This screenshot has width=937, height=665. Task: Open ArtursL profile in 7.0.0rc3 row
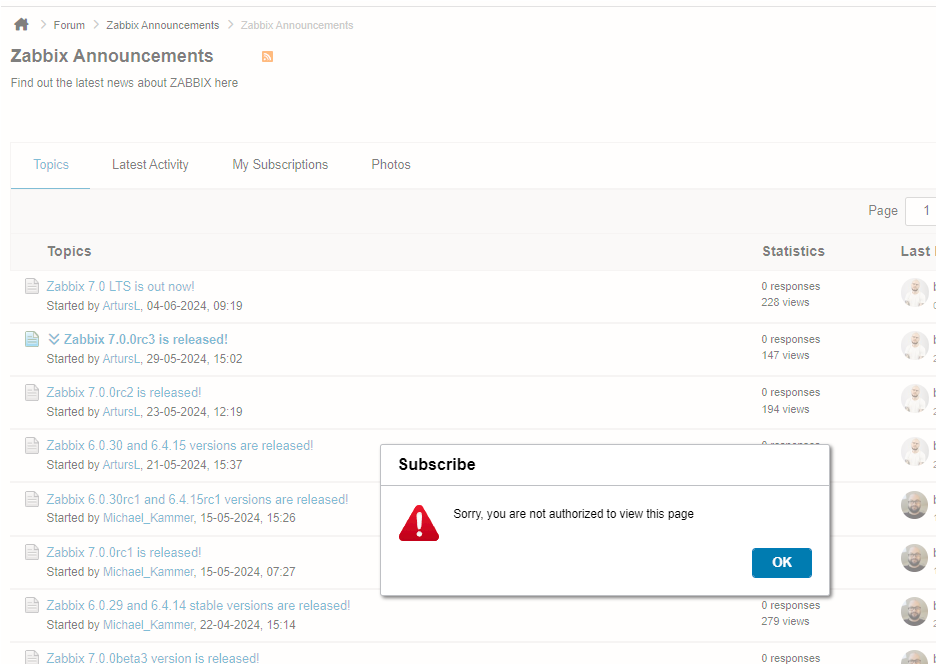tap(122, 359)
